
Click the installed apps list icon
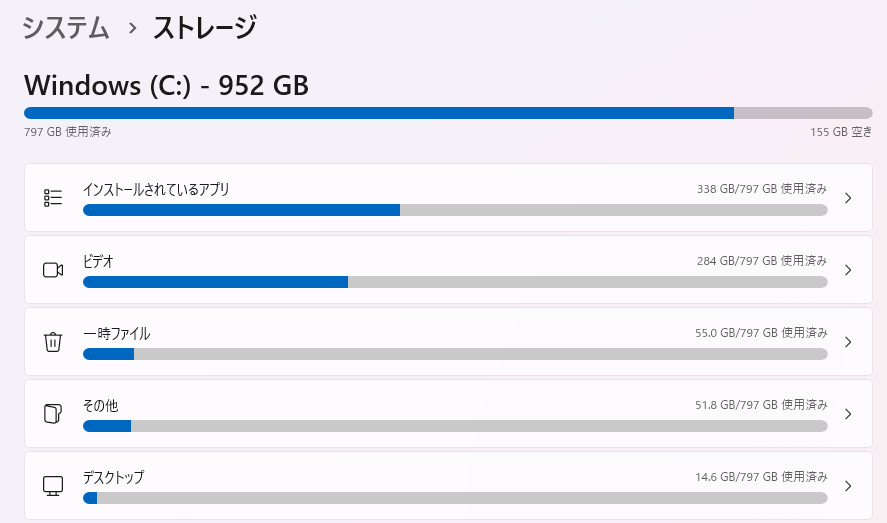pyautogui.click(x=53, y=198)
